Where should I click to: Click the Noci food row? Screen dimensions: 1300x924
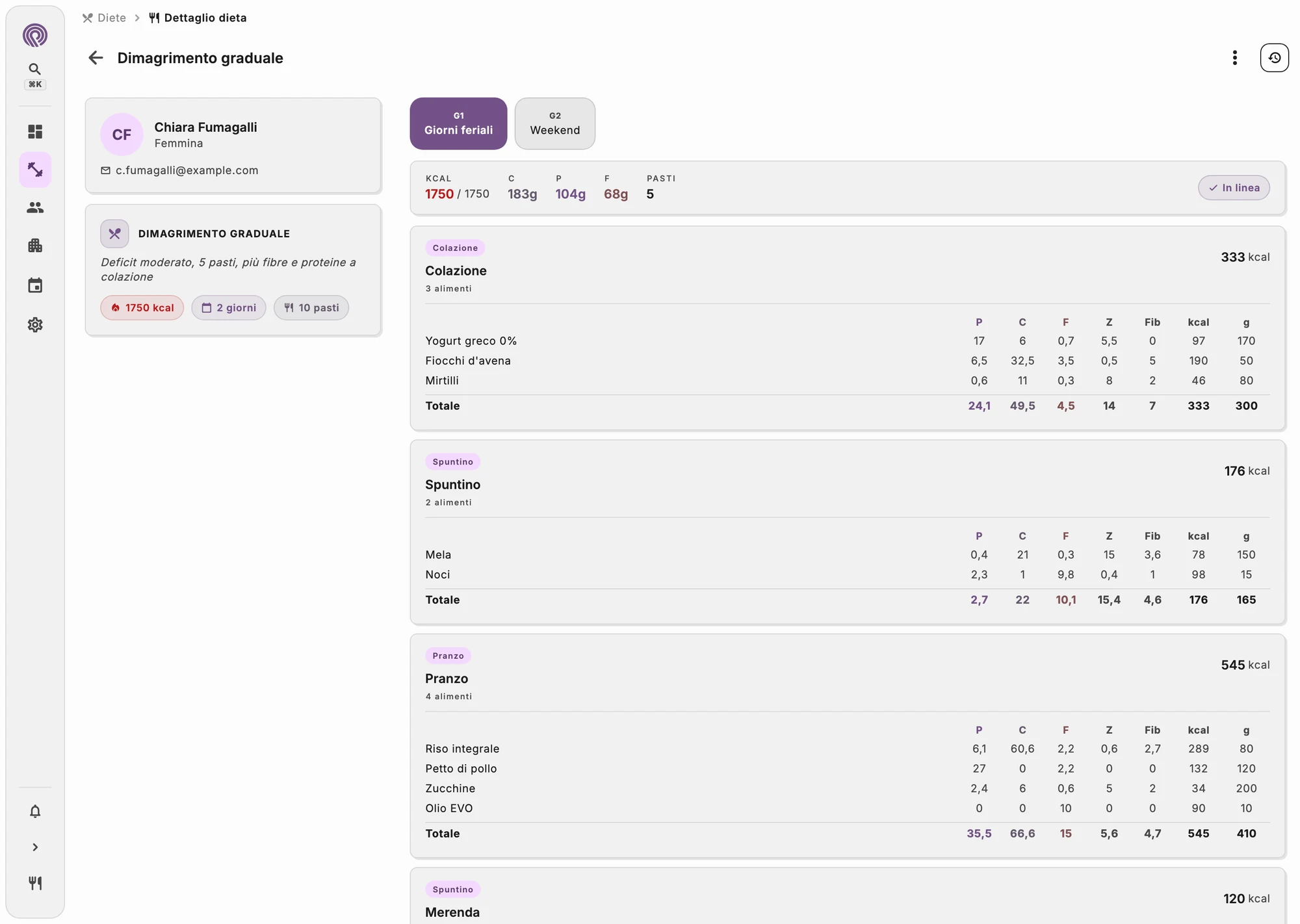847,574
